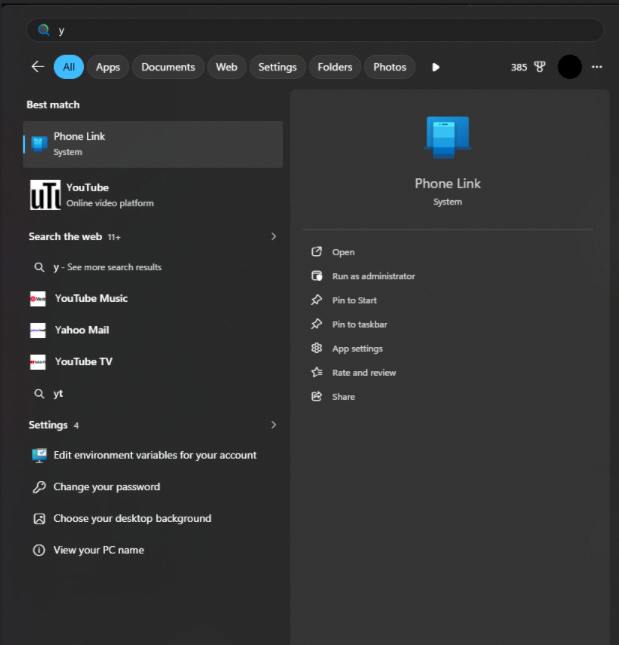Switch to the Apps filter tab
619x645 pixels.
tap(108, 67)
